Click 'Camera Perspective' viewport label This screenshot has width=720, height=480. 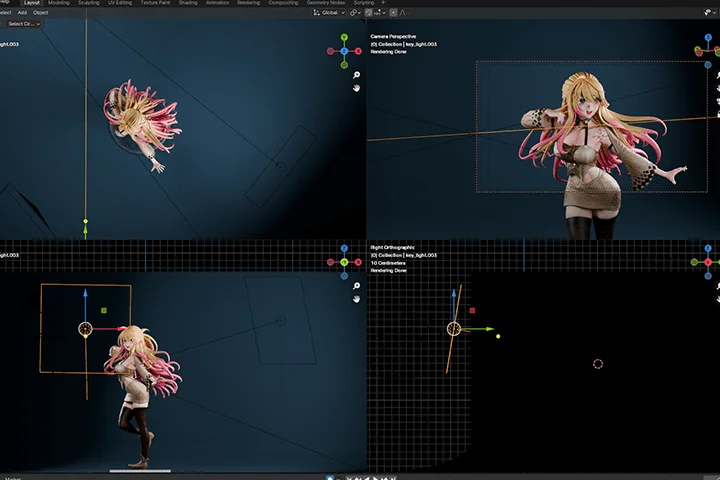coord(393,36)
